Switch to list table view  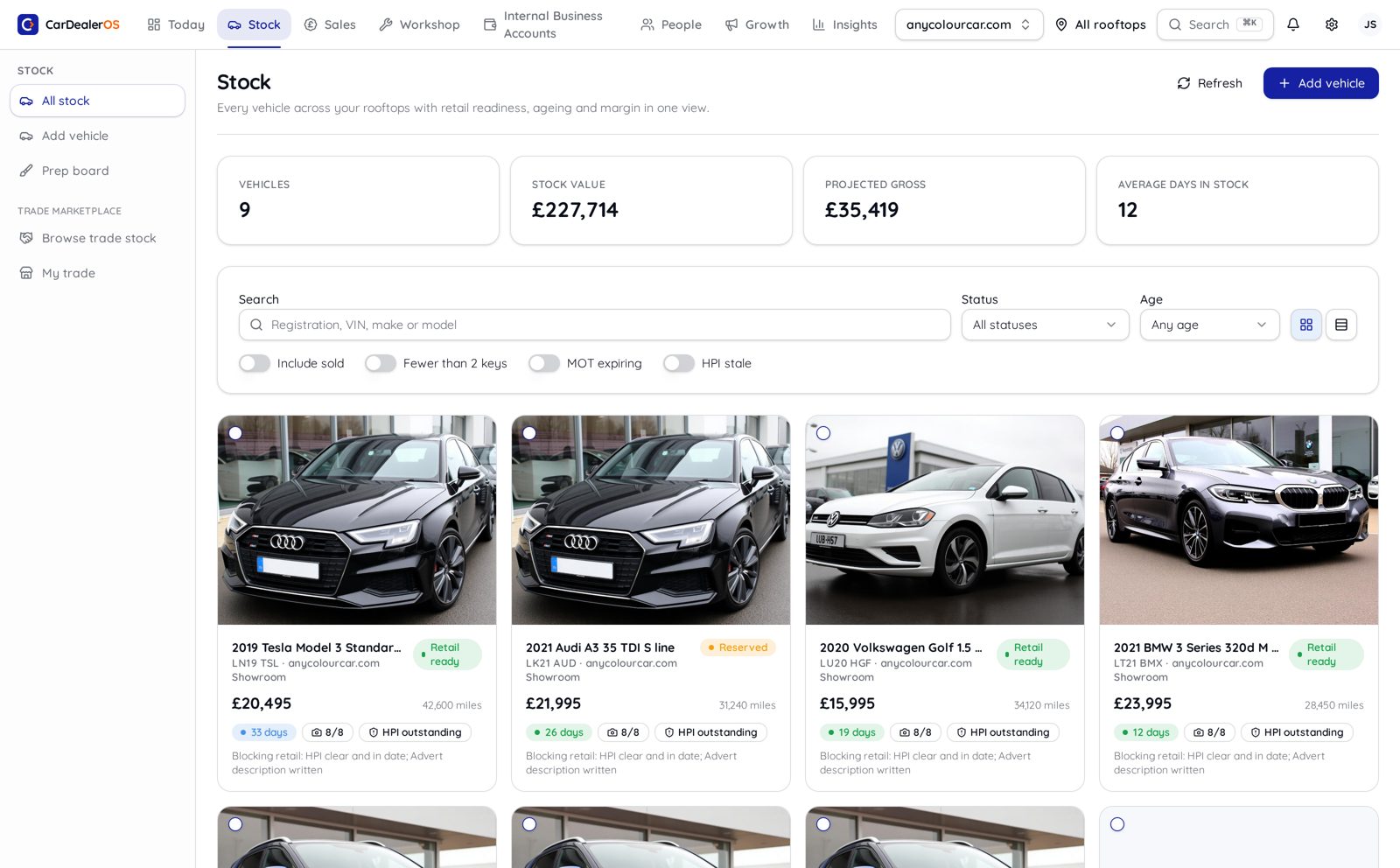pyautogui.click(x=1341, y=325)
